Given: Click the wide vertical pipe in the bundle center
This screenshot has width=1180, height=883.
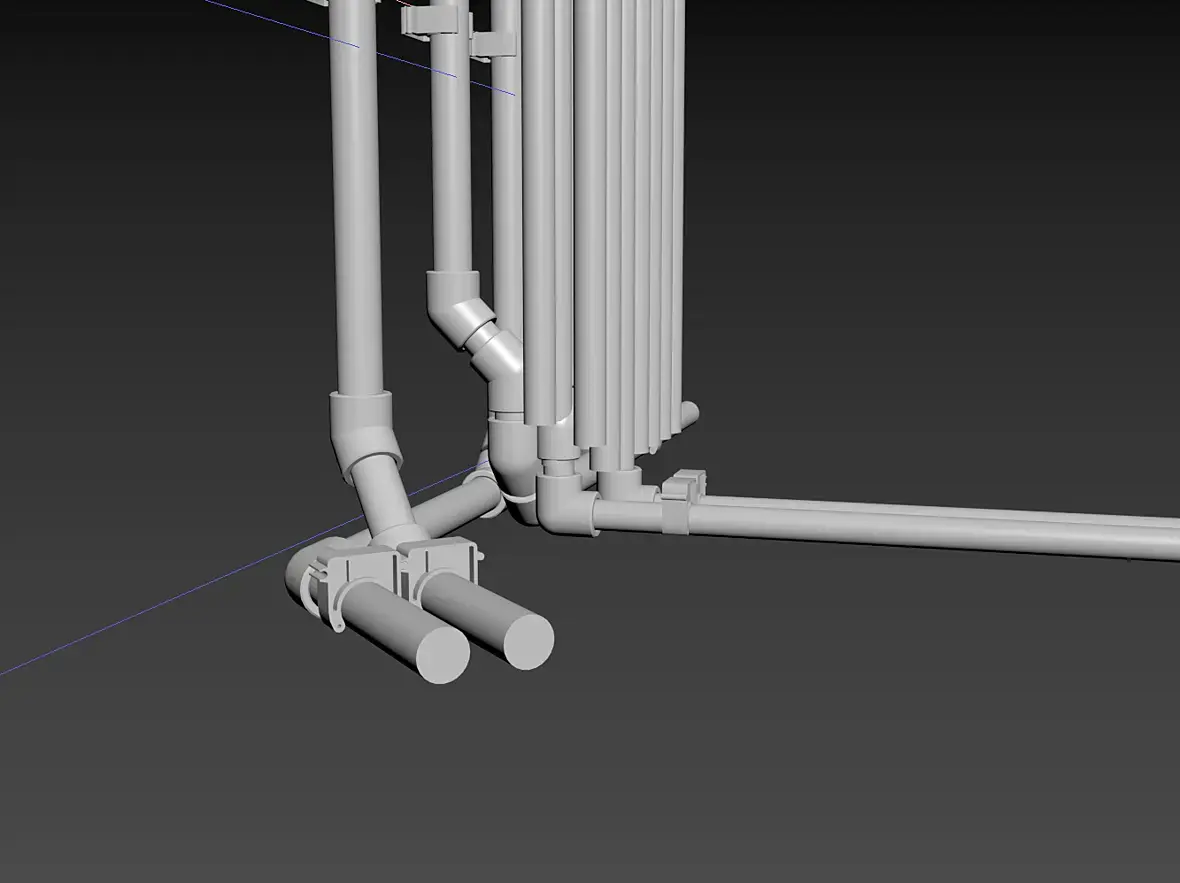Looking at the screenshot, I should pyautogui.click(x=591, y=226).
